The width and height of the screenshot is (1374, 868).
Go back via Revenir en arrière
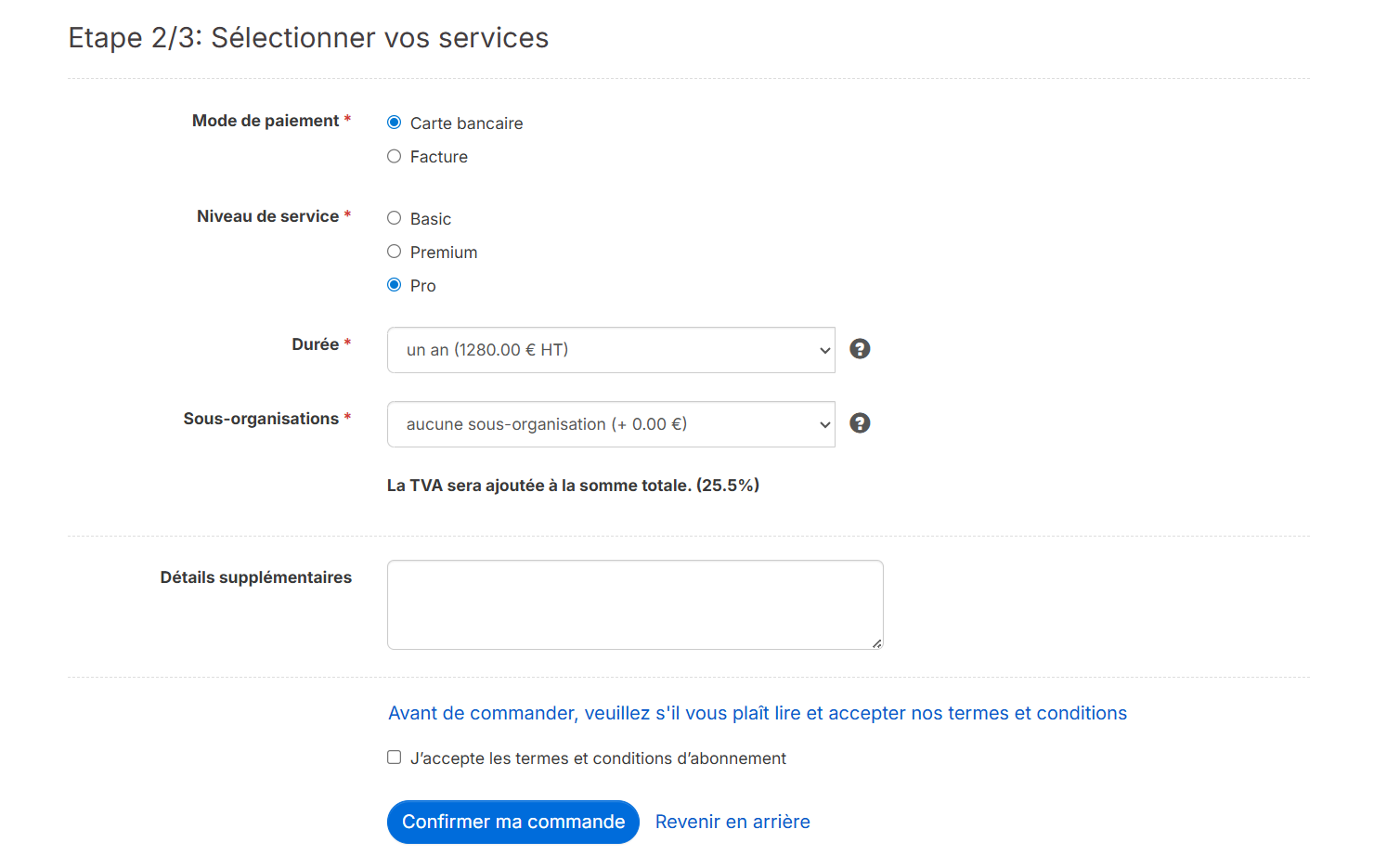point(732,822)
